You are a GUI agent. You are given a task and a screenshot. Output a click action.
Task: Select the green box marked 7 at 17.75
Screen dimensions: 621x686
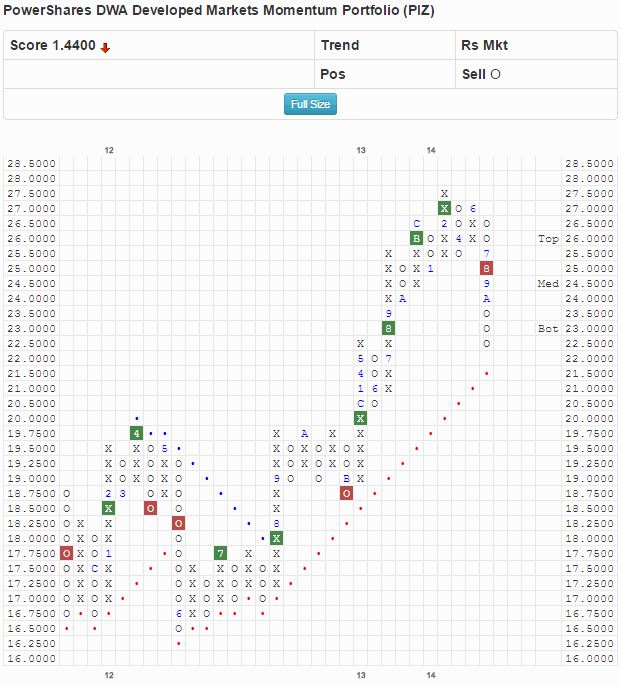[x=220, y=553]
